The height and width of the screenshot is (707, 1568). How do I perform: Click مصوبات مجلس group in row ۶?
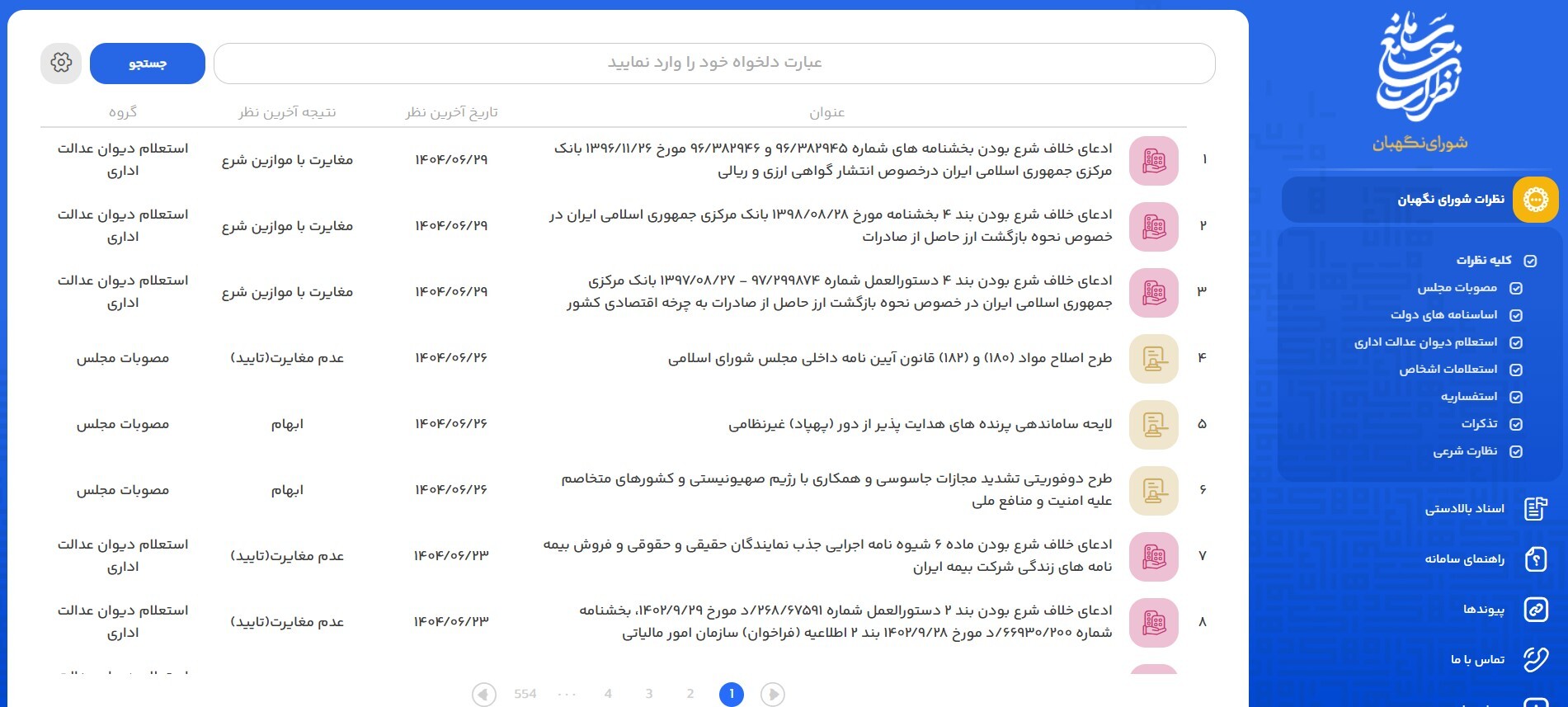(123, 490)
